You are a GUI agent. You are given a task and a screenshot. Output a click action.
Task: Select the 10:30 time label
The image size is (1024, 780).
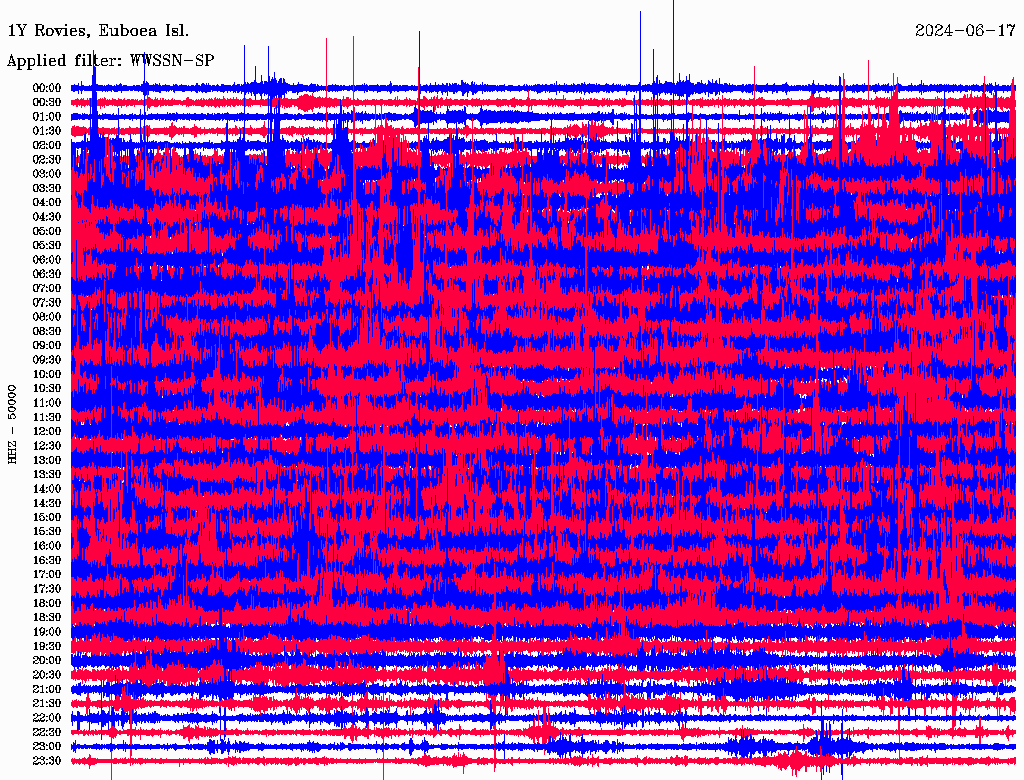[x=47, y=389]
